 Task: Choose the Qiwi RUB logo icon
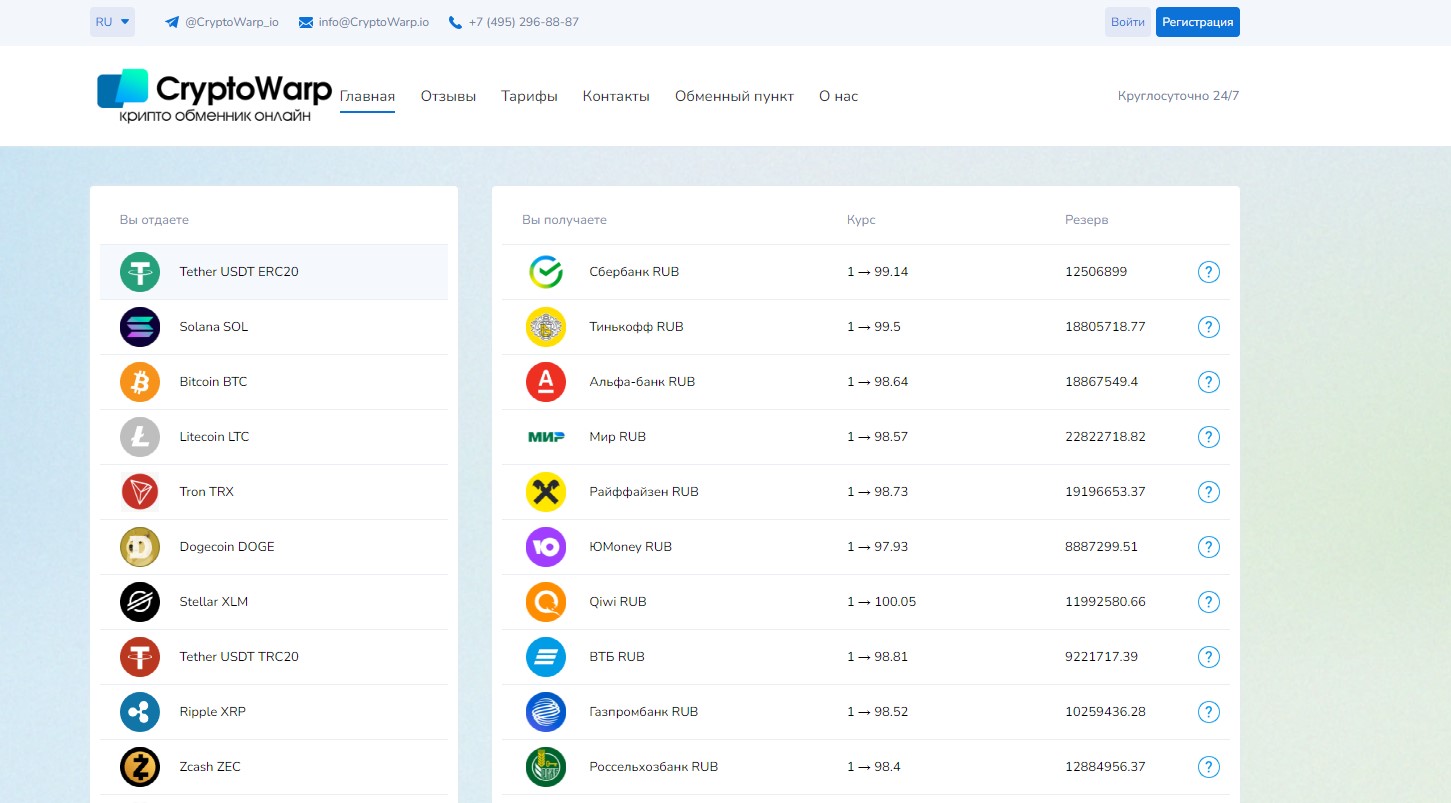[x=546, y=602]
